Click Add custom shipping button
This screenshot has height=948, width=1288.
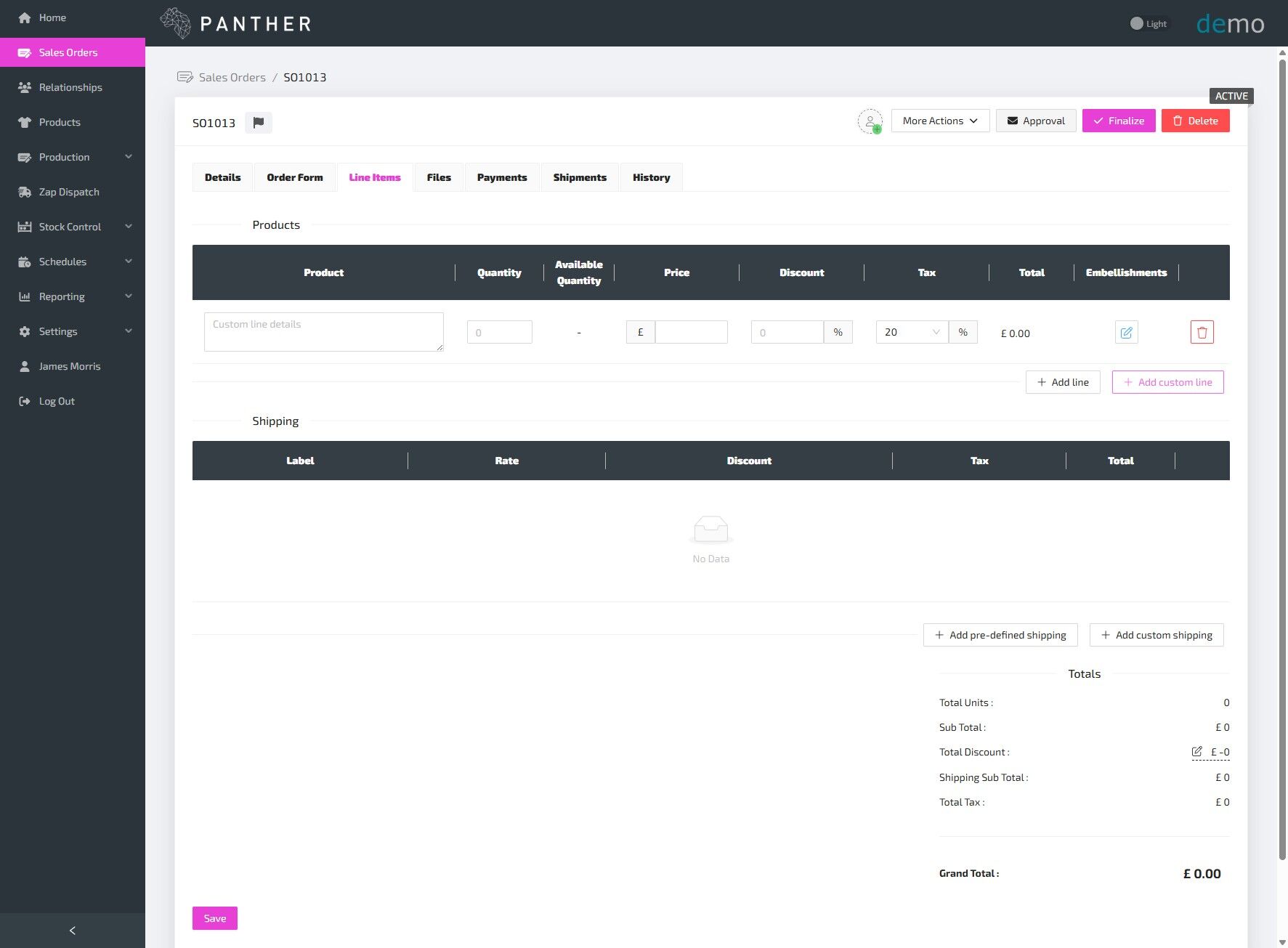[x=1157, y=635]
